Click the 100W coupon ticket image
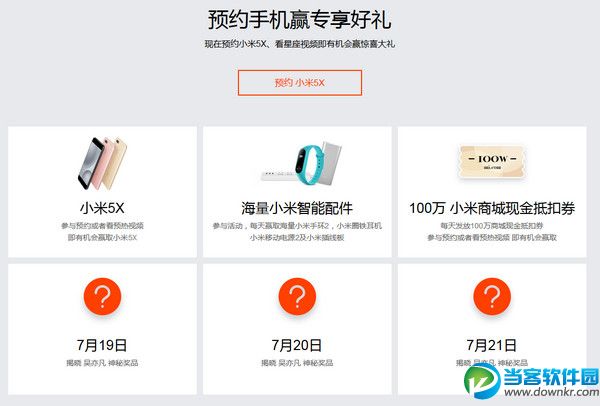 tap(492, 162)
